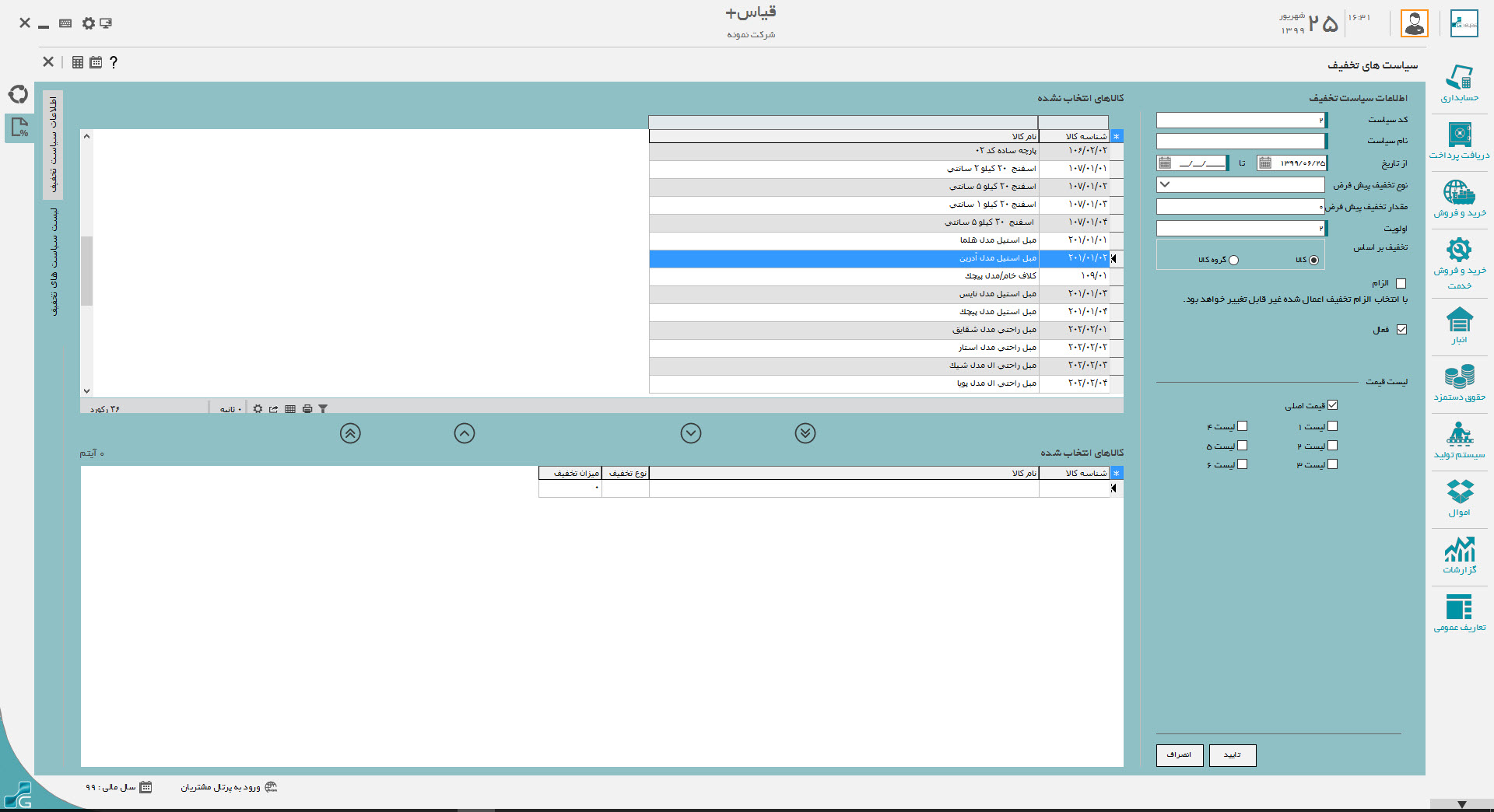Close the discount policies form with X
This screenshot has height=812, width=1494.
click(x=48, y=62)
